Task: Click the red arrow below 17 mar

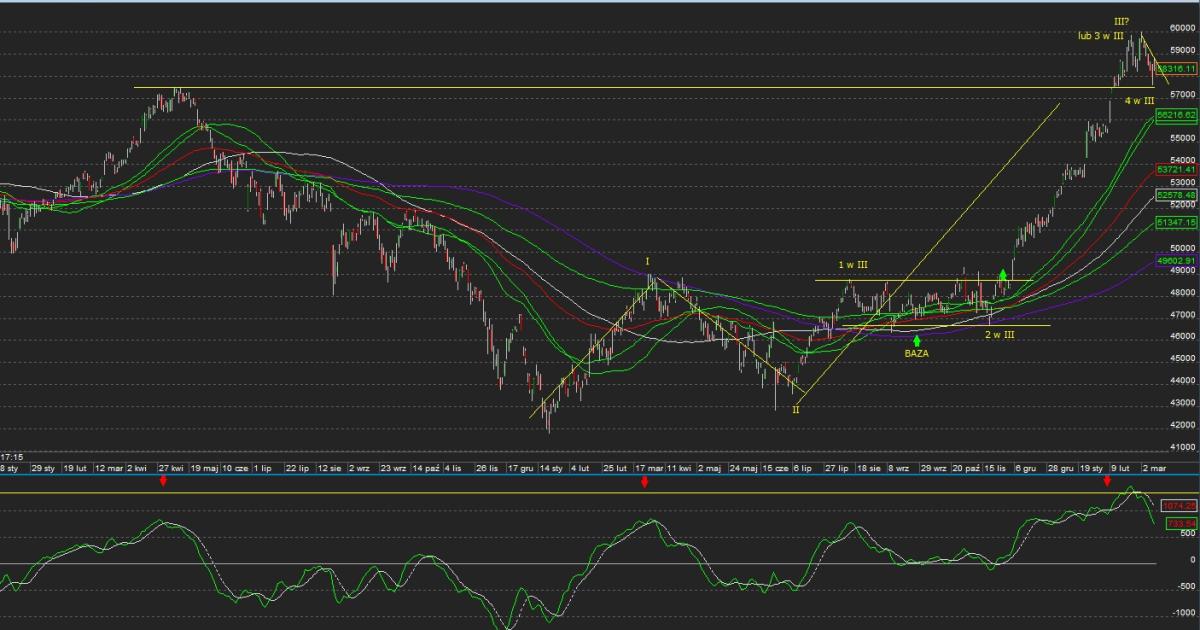Action: tap(645, 482)
